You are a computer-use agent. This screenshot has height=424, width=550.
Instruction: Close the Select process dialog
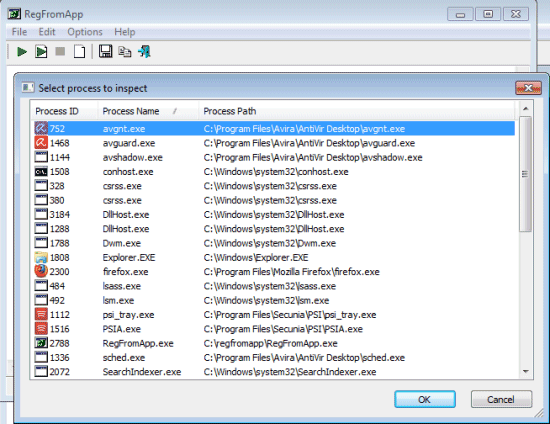(x=528, y=88)
